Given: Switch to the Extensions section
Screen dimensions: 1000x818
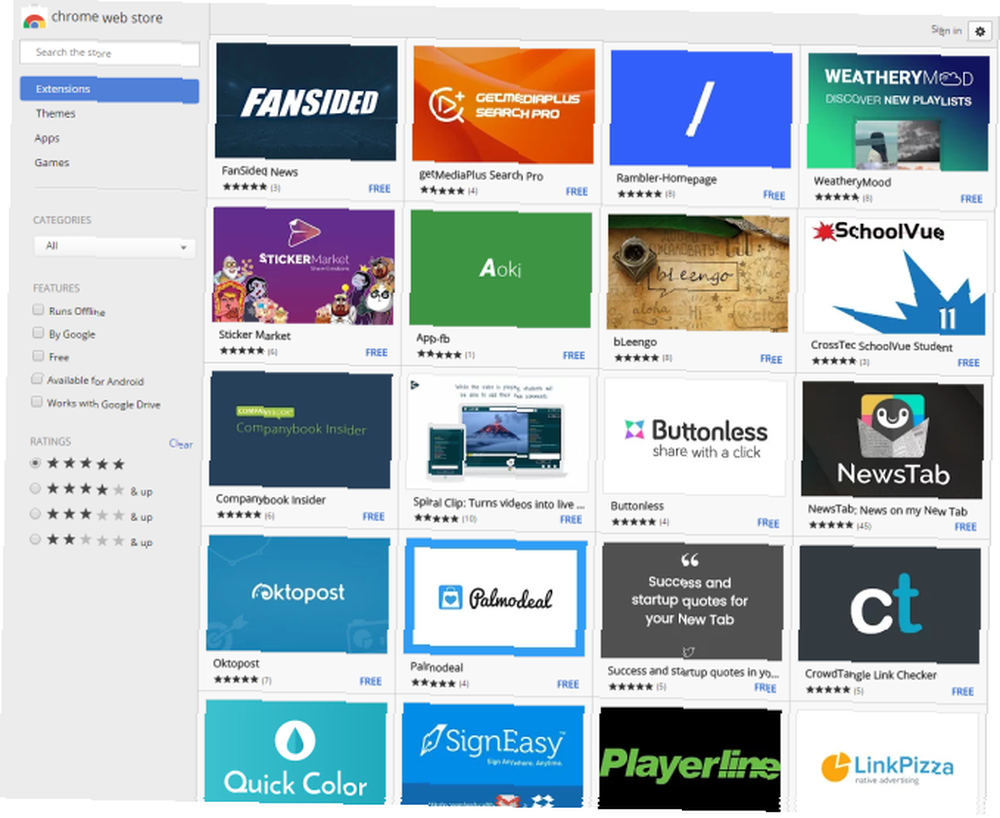Looking at the screenshot, I should pyautogui.click(x=109, y=90).
